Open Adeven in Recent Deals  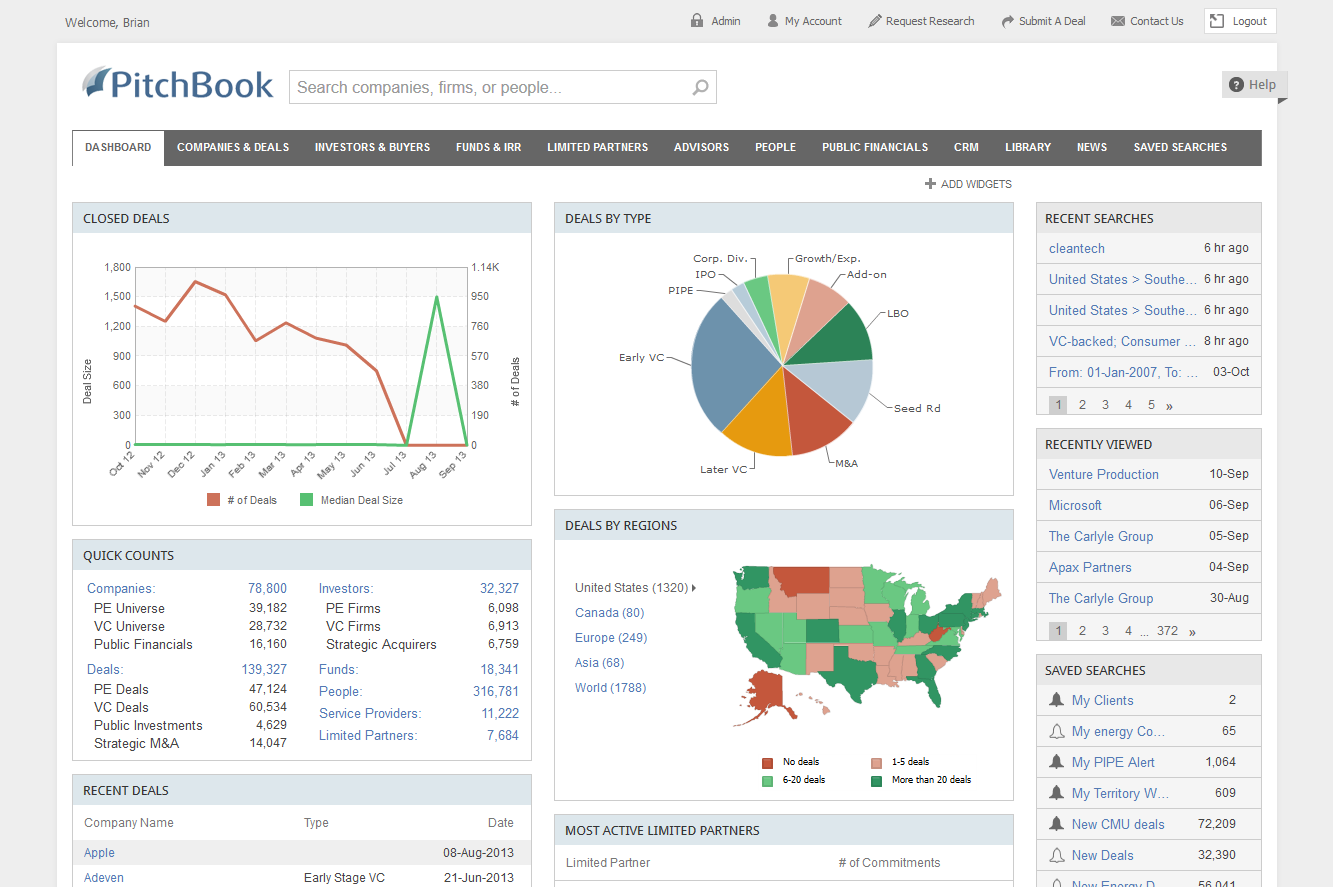104,878
